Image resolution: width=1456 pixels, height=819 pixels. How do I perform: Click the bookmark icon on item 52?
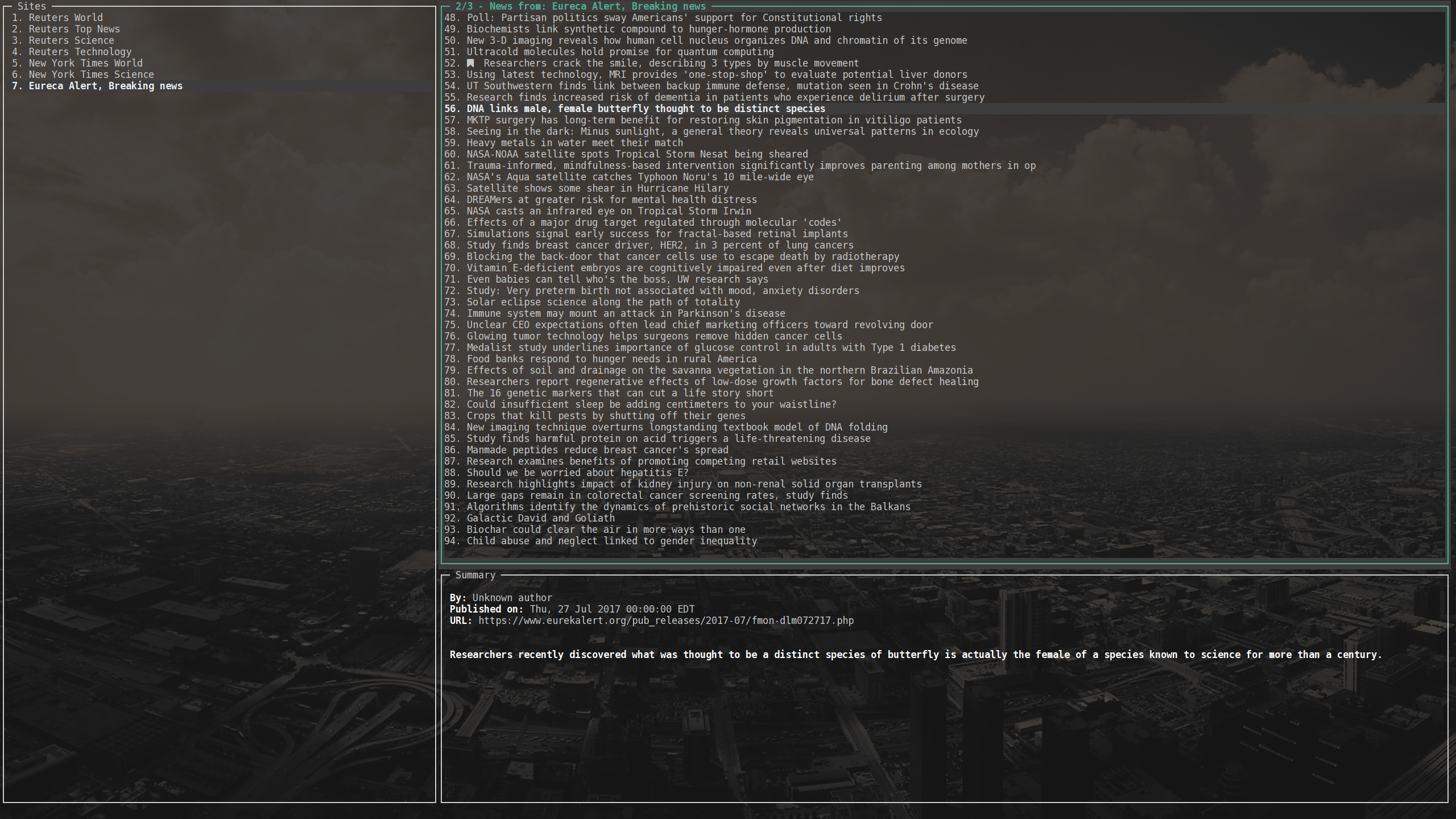[x=470, y=63]
